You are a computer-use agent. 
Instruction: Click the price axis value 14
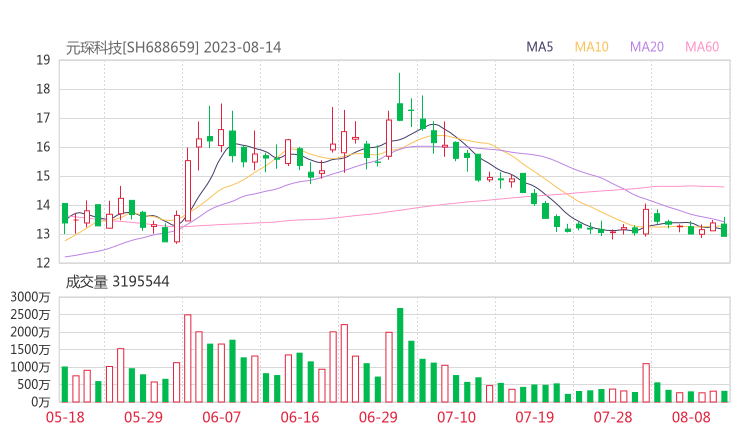[x=43, y=205]
